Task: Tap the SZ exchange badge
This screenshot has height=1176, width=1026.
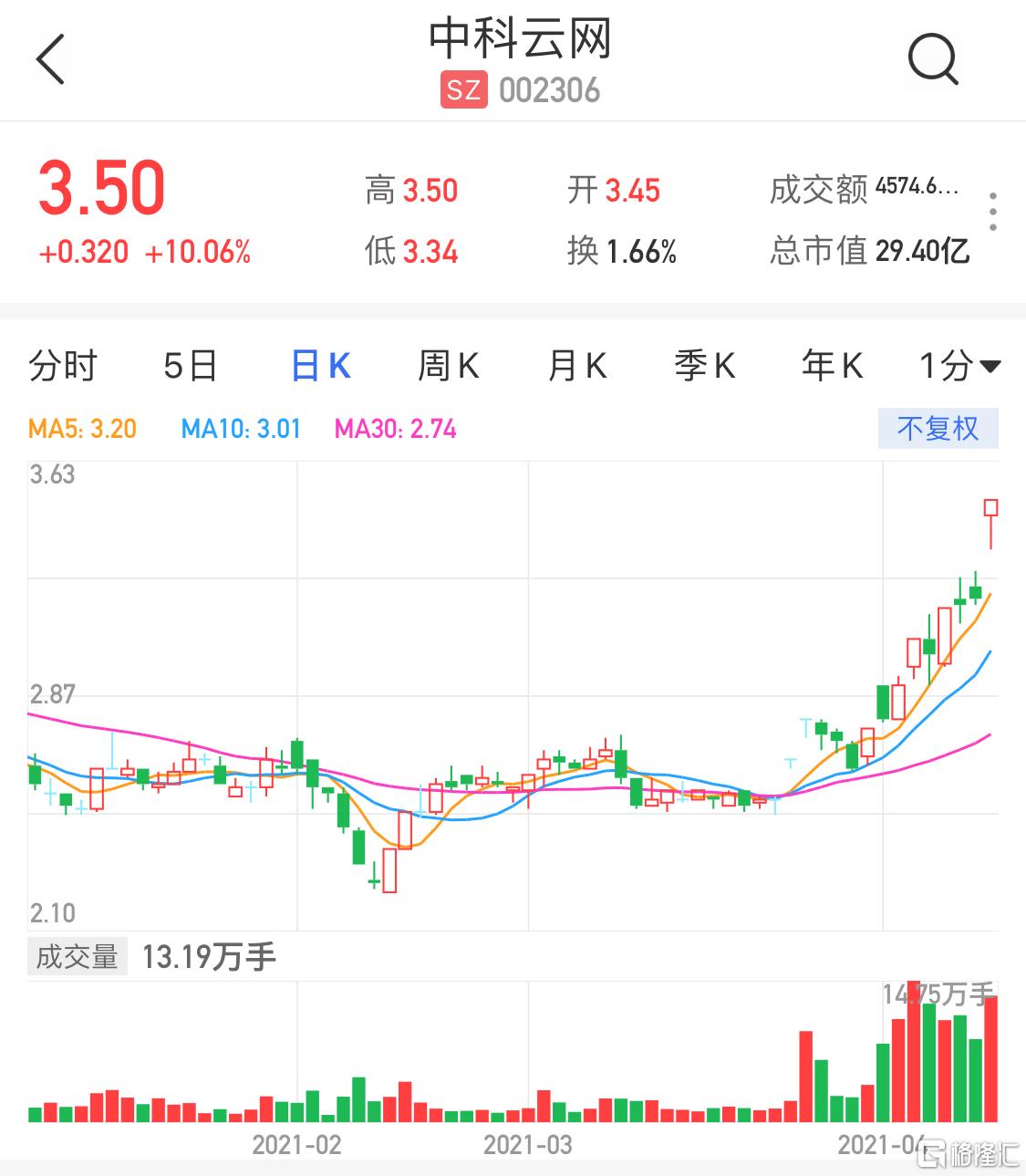Action: pos(463,90)
